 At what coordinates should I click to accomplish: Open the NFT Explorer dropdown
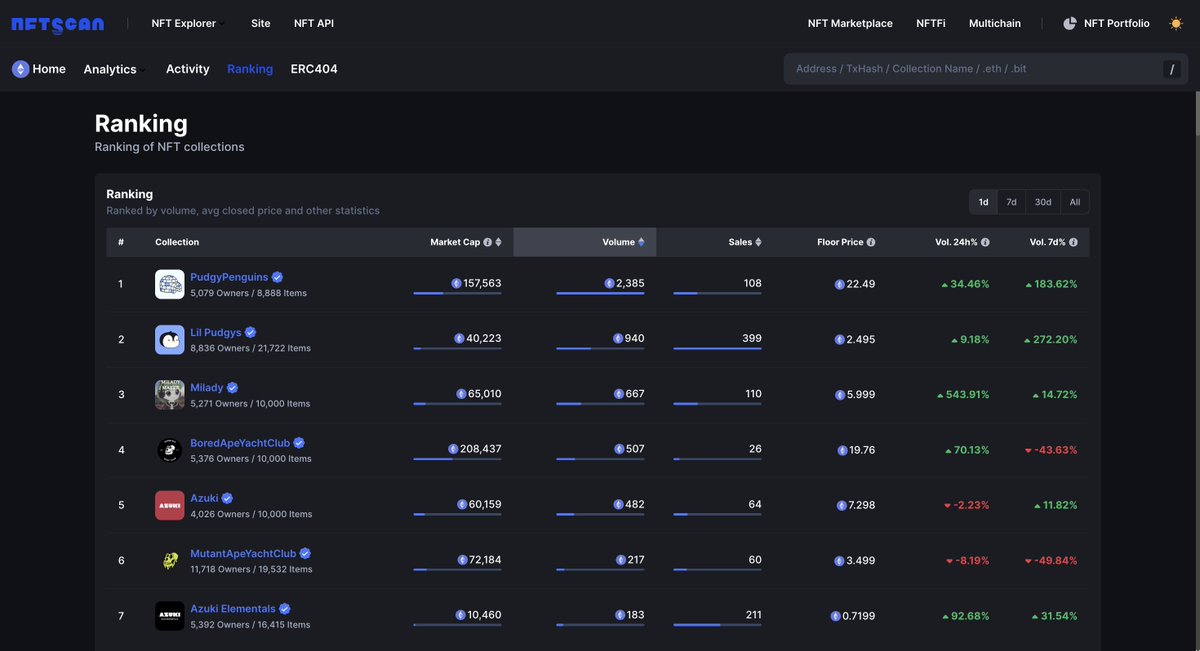(x=187, y=23)
